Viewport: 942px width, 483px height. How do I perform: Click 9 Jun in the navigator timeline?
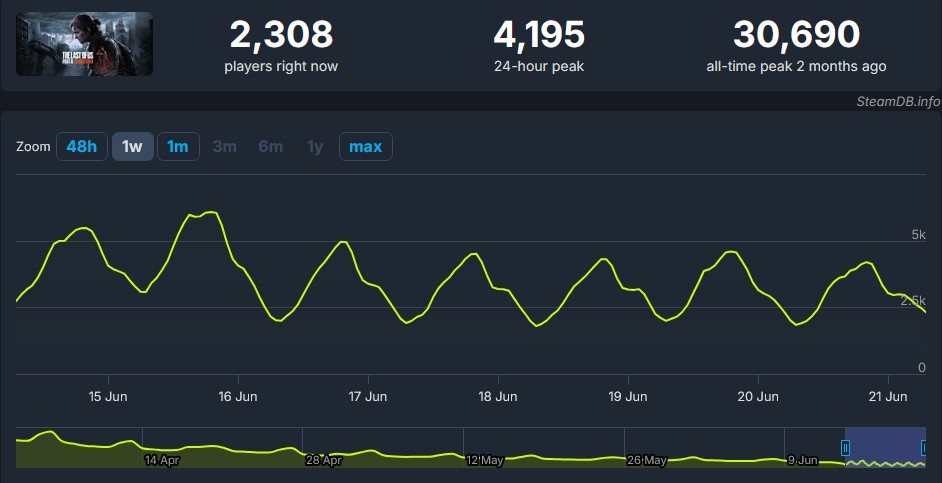(803, 461)
